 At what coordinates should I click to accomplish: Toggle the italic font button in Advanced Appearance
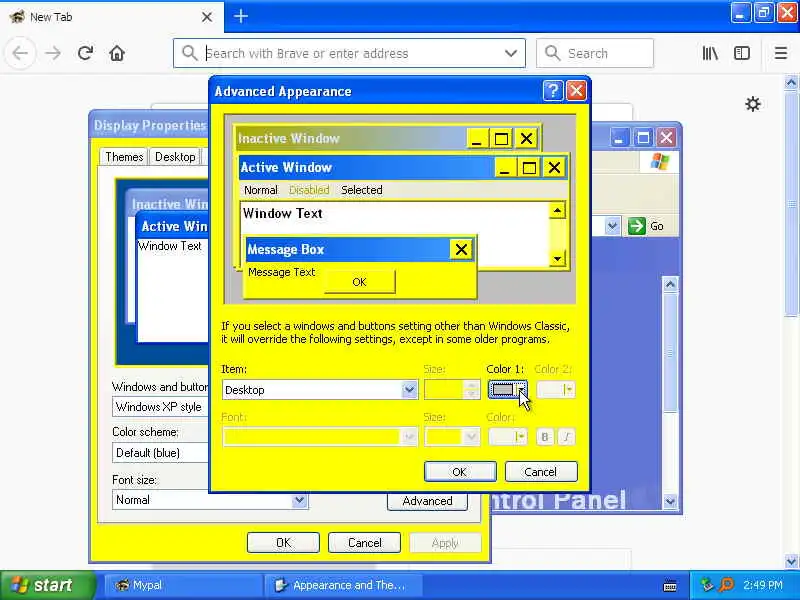coord(566,437)
